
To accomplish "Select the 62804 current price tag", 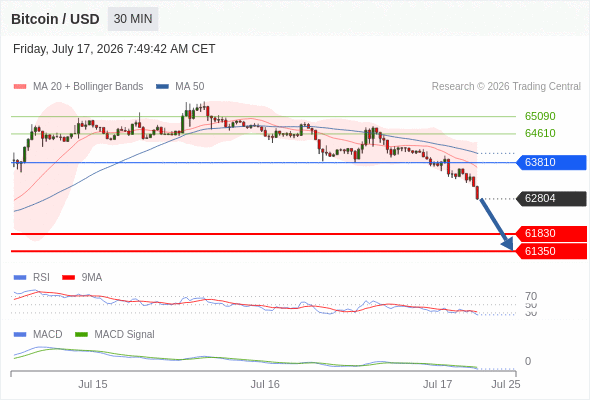I will (551, 198).
